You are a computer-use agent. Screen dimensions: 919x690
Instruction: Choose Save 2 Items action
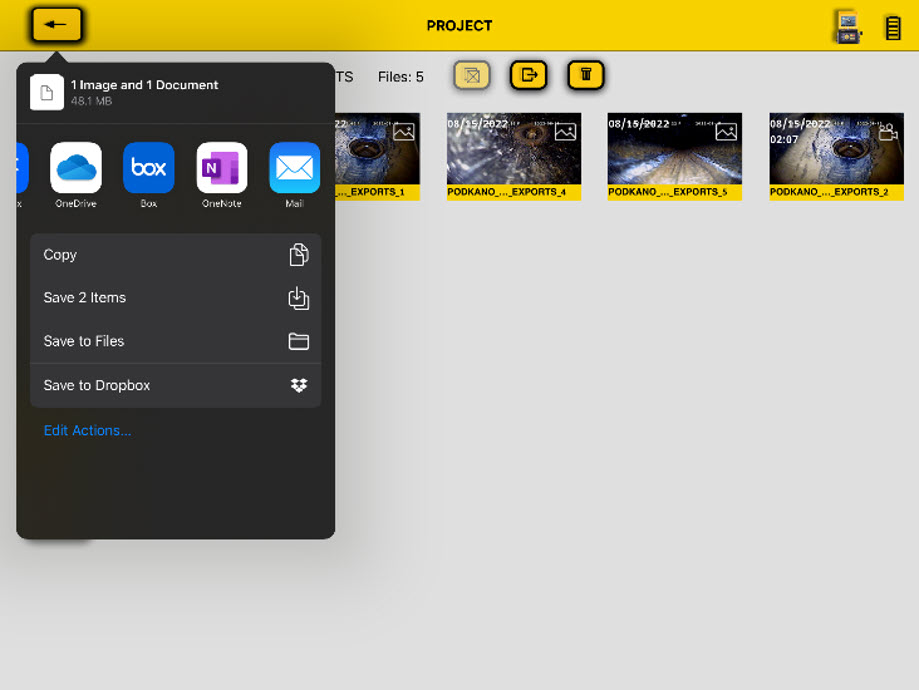coord(175,298)
